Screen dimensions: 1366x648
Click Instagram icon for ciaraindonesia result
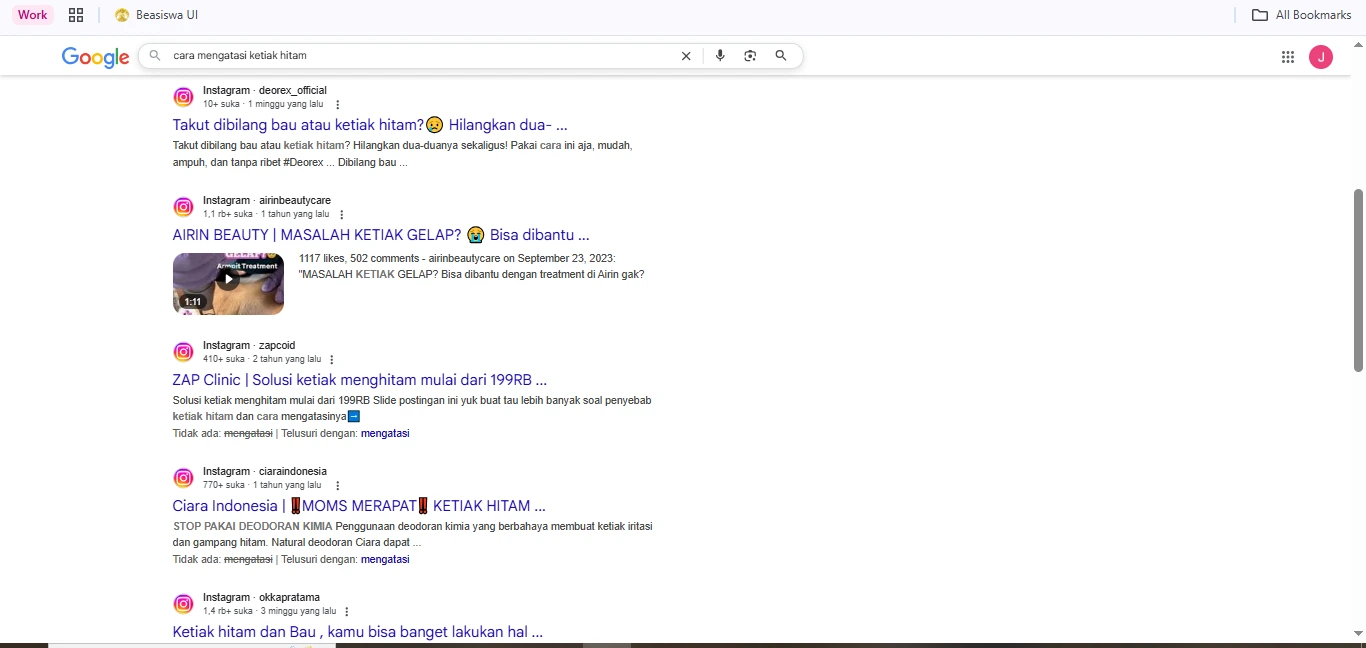click(183, 478)
